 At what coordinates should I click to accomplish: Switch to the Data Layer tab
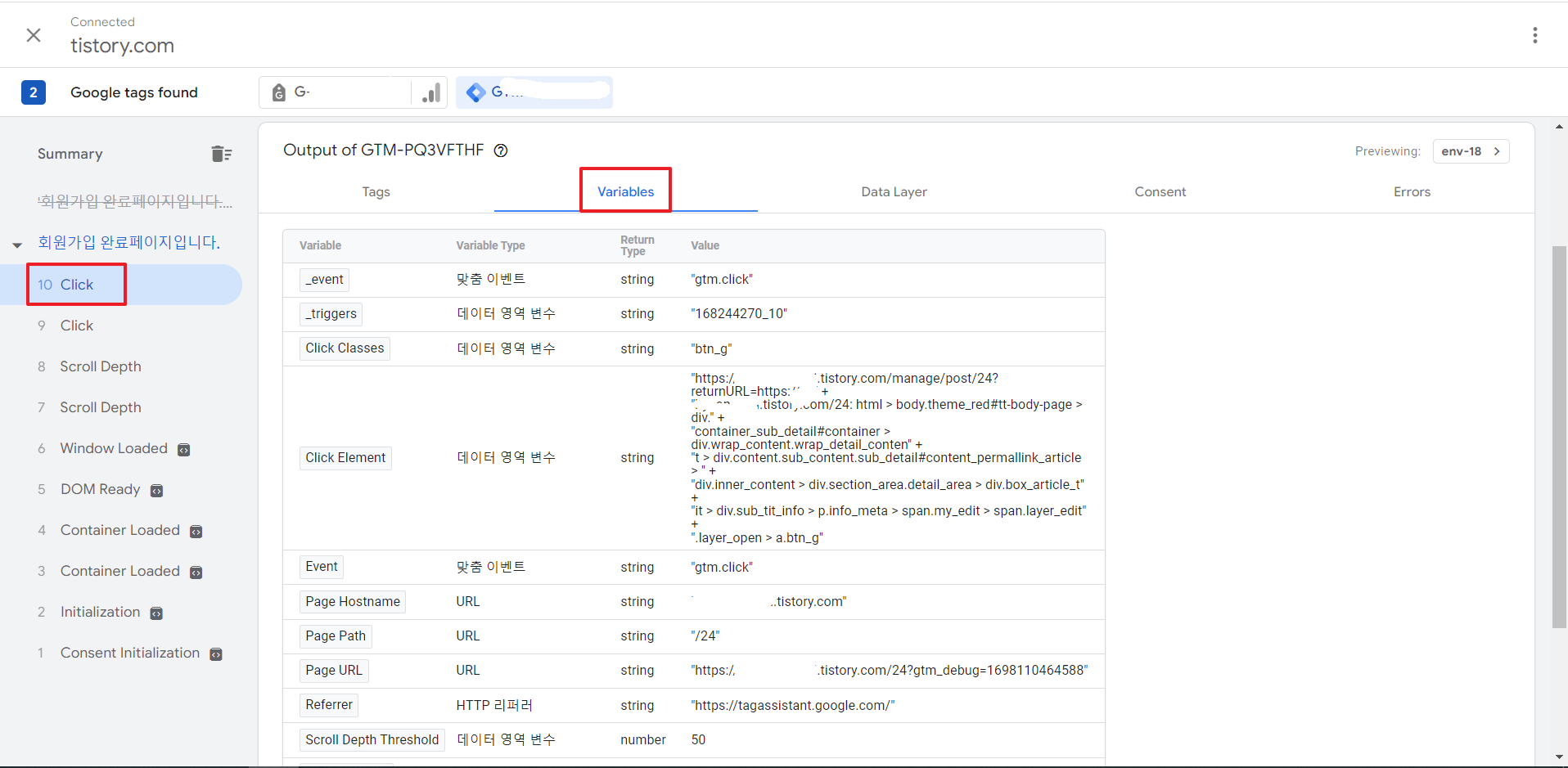(x=894, y=191)
